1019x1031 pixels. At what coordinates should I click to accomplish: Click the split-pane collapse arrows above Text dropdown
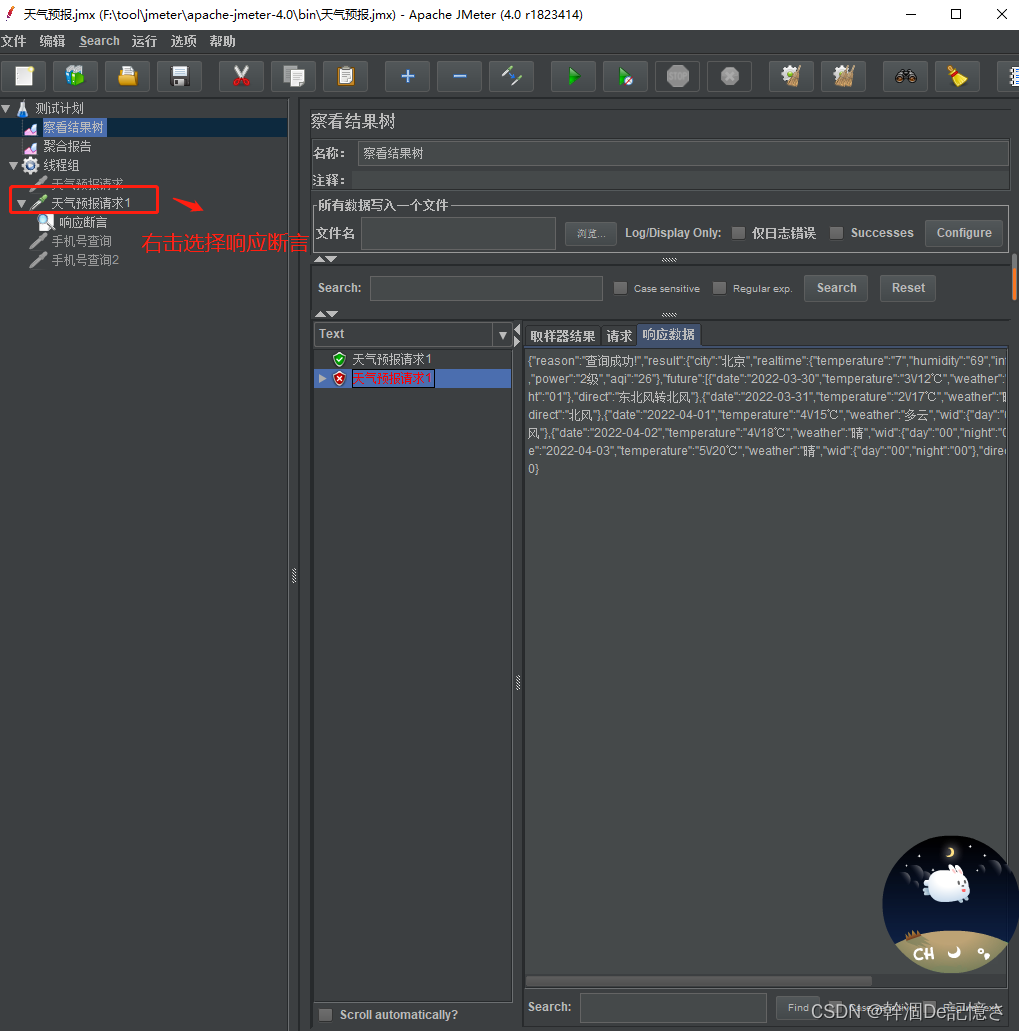(326, 314)
